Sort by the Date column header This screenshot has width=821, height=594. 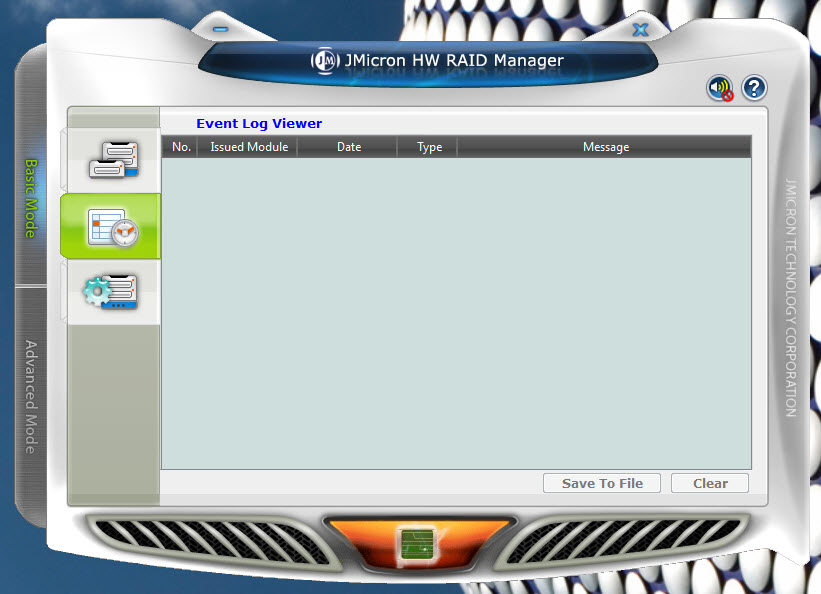348,147
